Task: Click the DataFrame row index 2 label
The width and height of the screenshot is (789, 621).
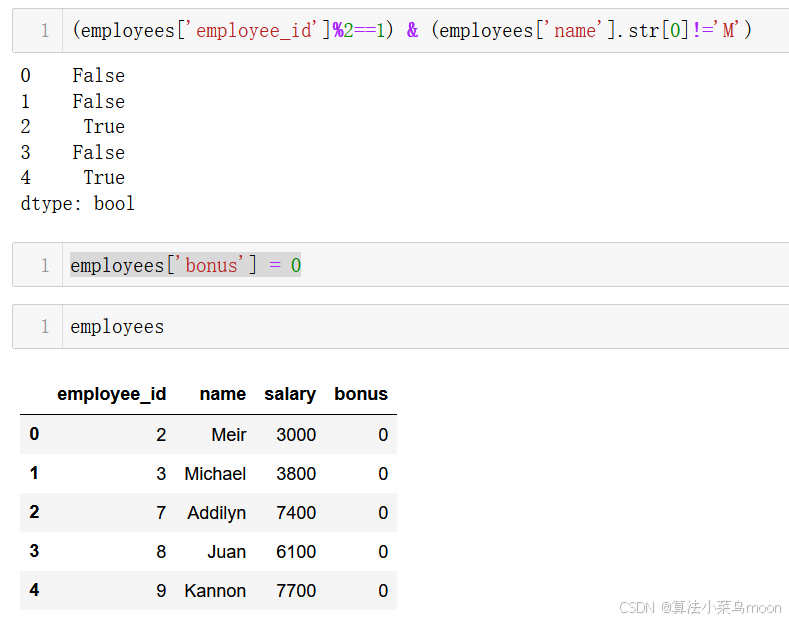Action: [34, 512]
